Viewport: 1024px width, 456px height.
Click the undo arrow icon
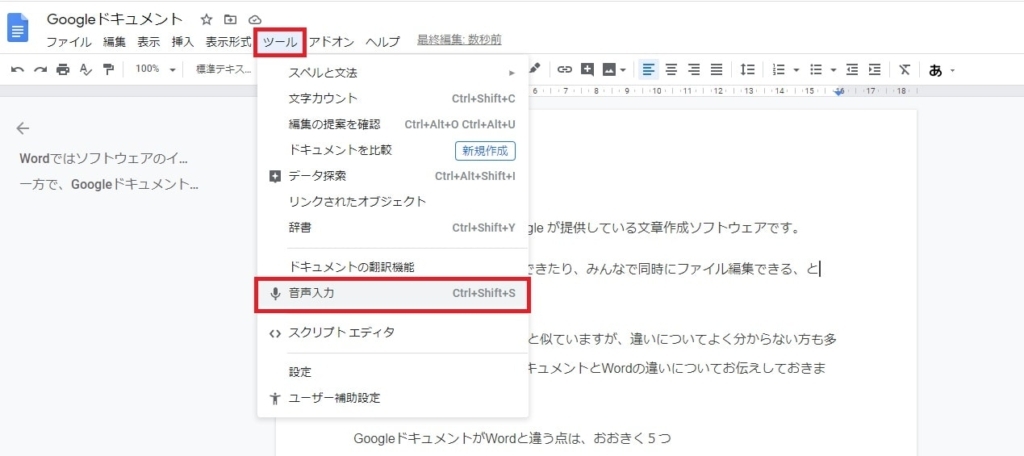click(17, 69)
